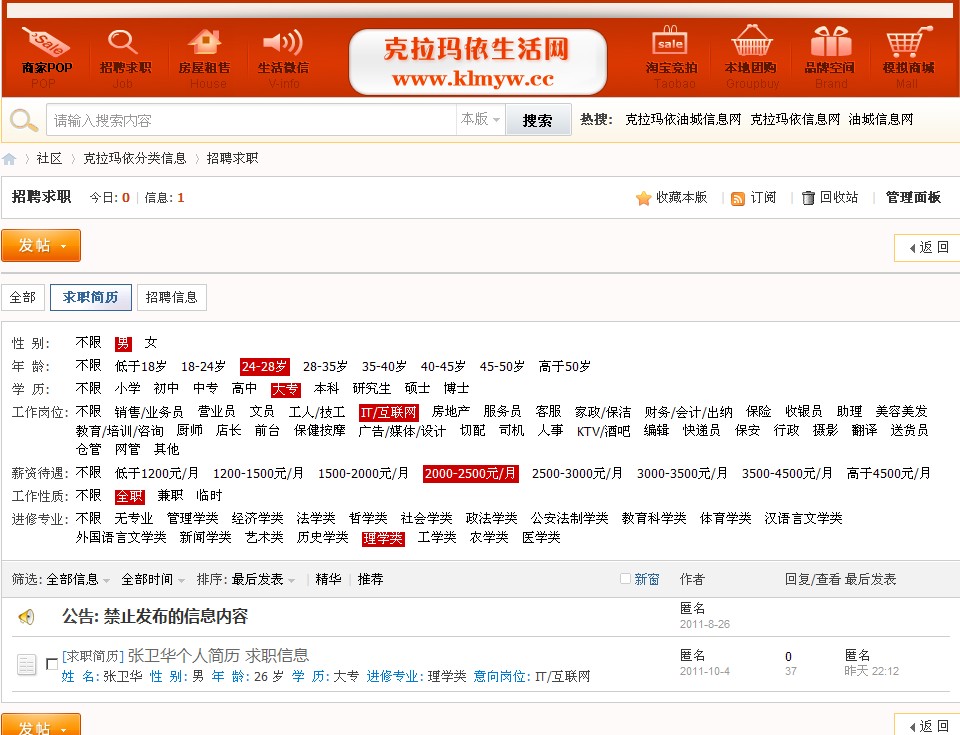Click the 搜索 search button
Image resolution: width=960 pixels, height=735 pixels.
point(537,120)
